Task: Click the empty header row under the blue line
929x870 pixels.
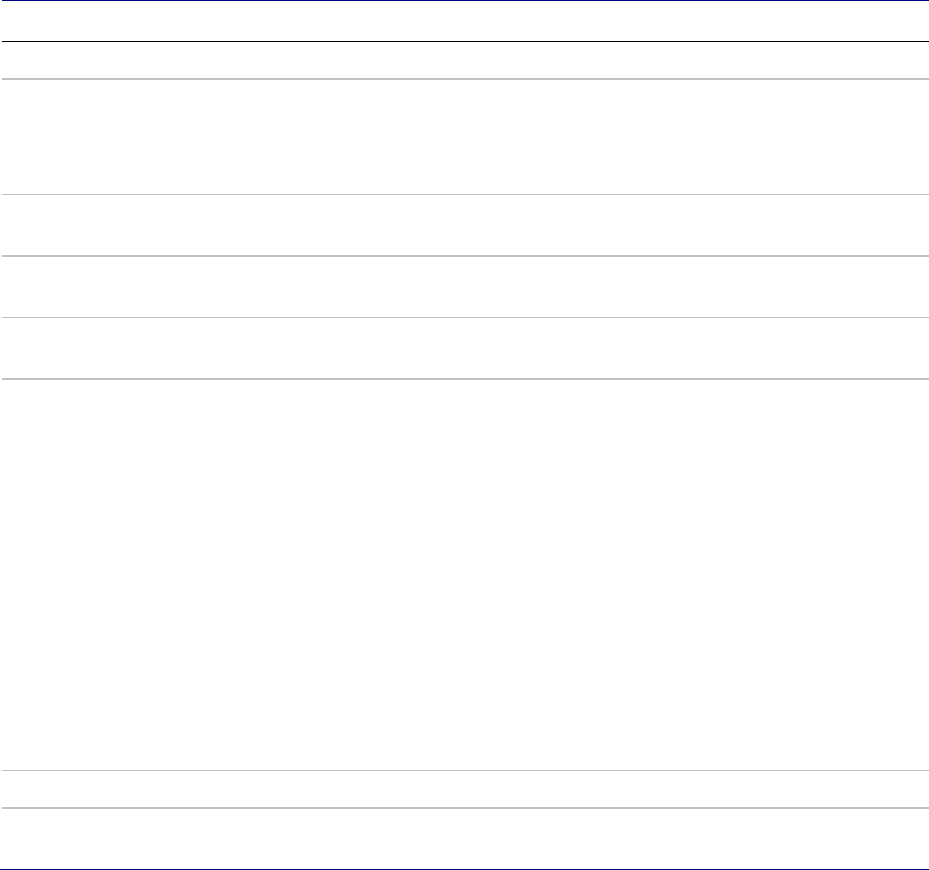Action: pyautogui.click(x=464, y=21)
